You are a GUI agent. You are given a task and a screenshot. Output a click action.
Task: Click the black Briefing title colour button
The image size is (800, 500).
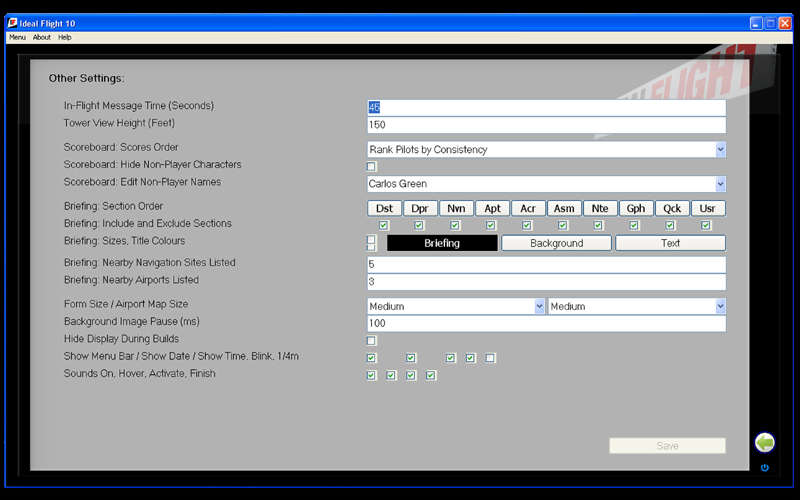click(442, 243)
